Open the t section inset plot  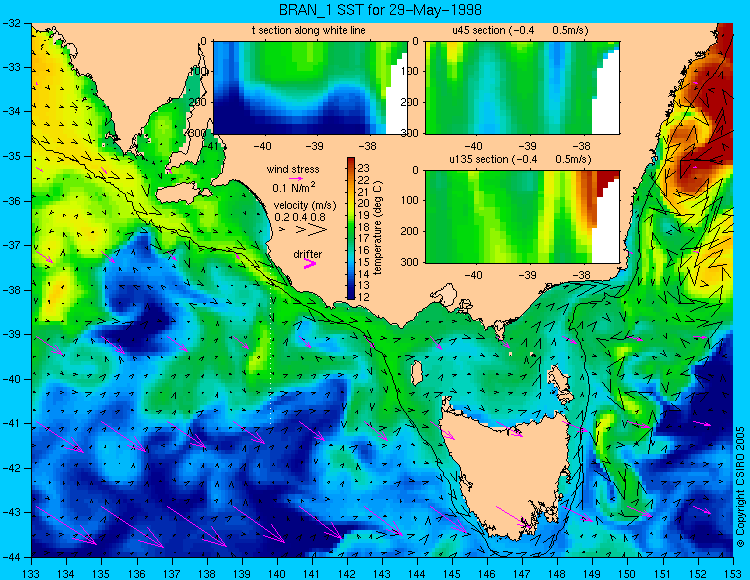(x=310, y=88)
